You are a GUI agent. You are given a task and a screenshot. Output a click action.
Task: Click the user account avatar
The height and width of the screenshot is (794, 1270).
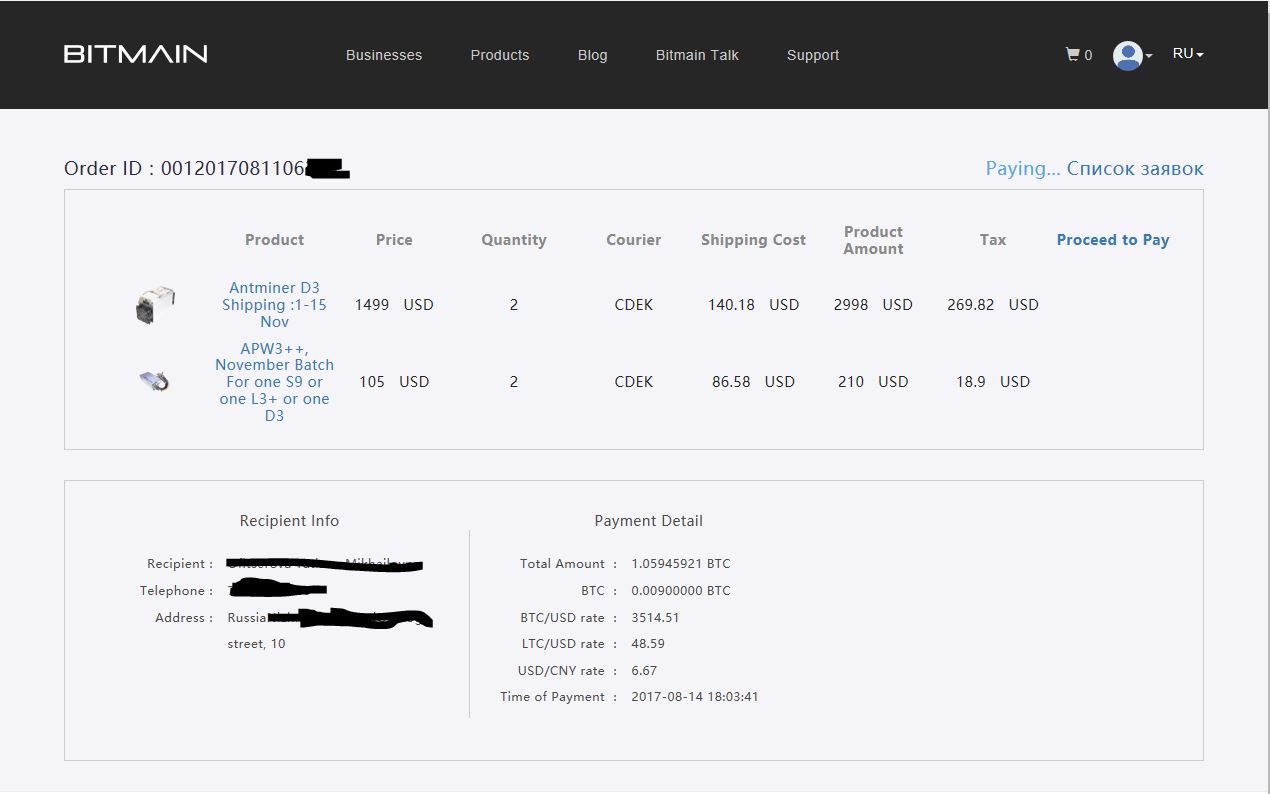tap(1127, 55)
